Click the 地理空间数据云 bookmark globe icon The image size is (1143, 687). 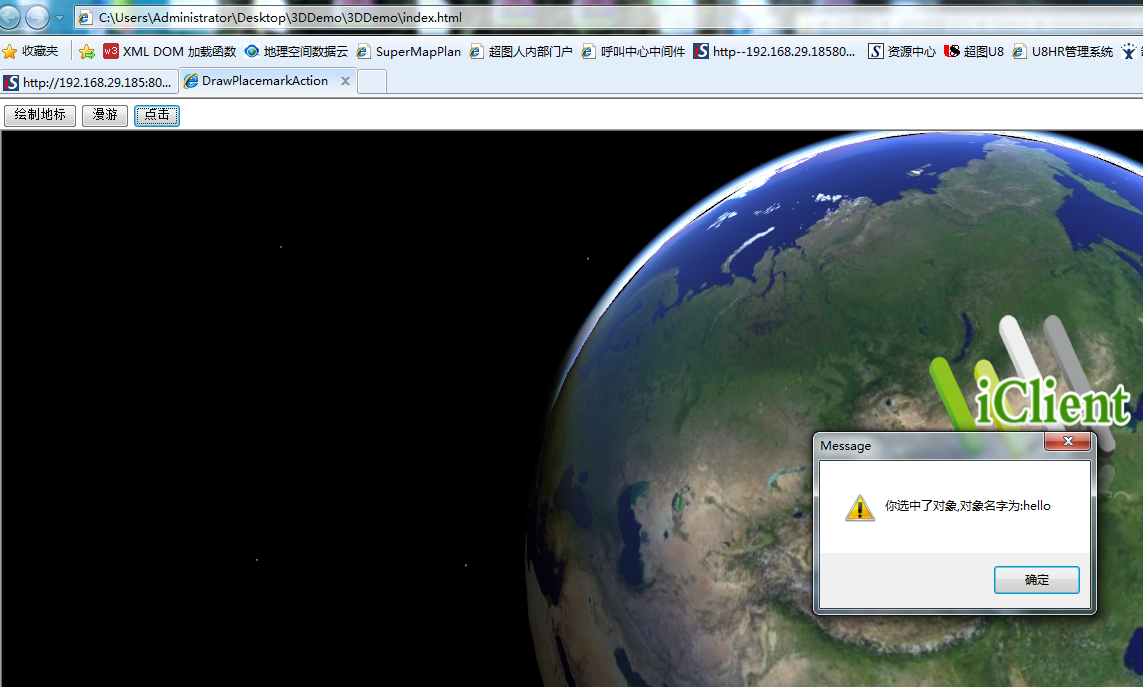click(x=251, y=51)
